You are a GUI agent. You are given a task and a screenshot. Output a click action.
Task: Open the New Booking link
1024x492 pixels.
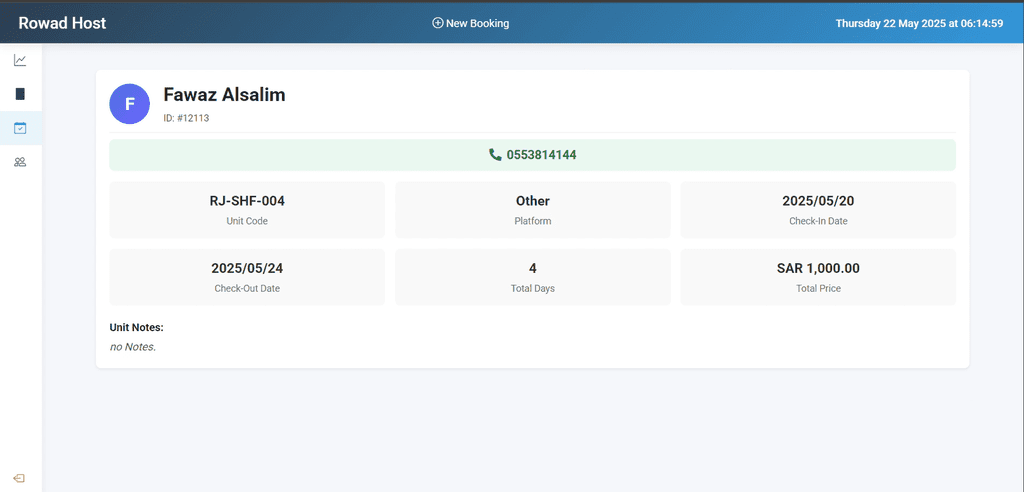click(471, 23)
